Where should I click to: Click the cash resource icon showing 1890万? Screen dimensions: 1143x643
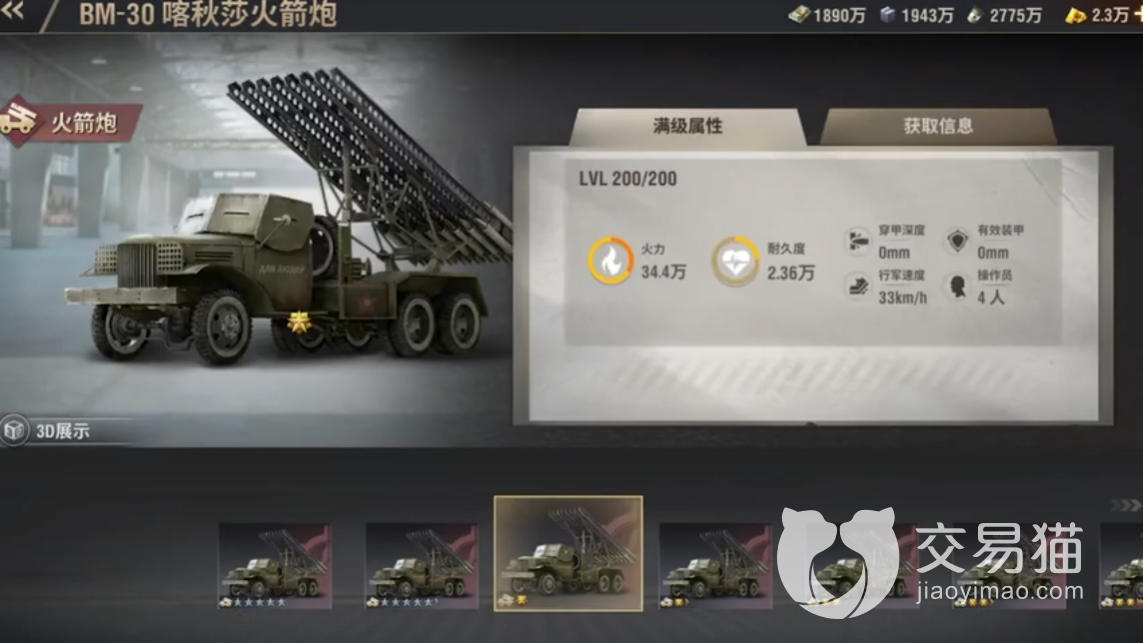click(x=800, y=15)
